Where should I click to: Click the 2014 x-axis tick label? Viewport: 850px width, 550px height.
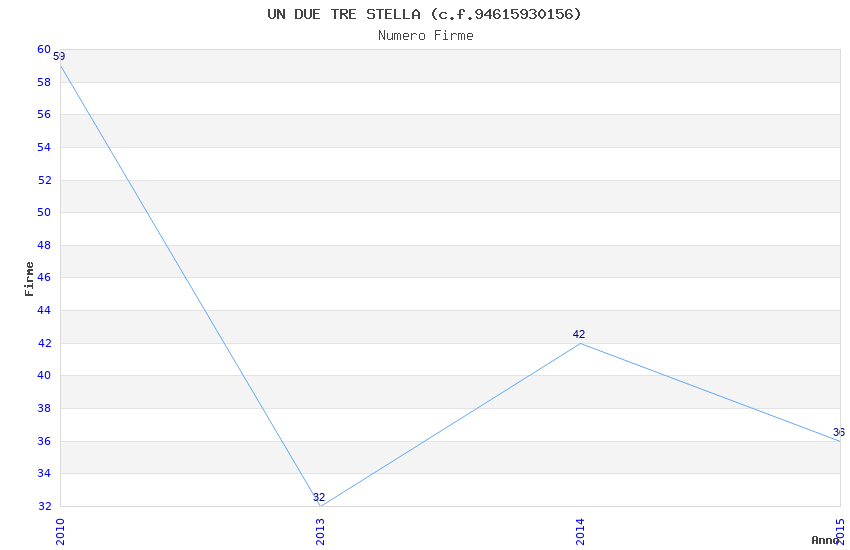pos(580,530)
